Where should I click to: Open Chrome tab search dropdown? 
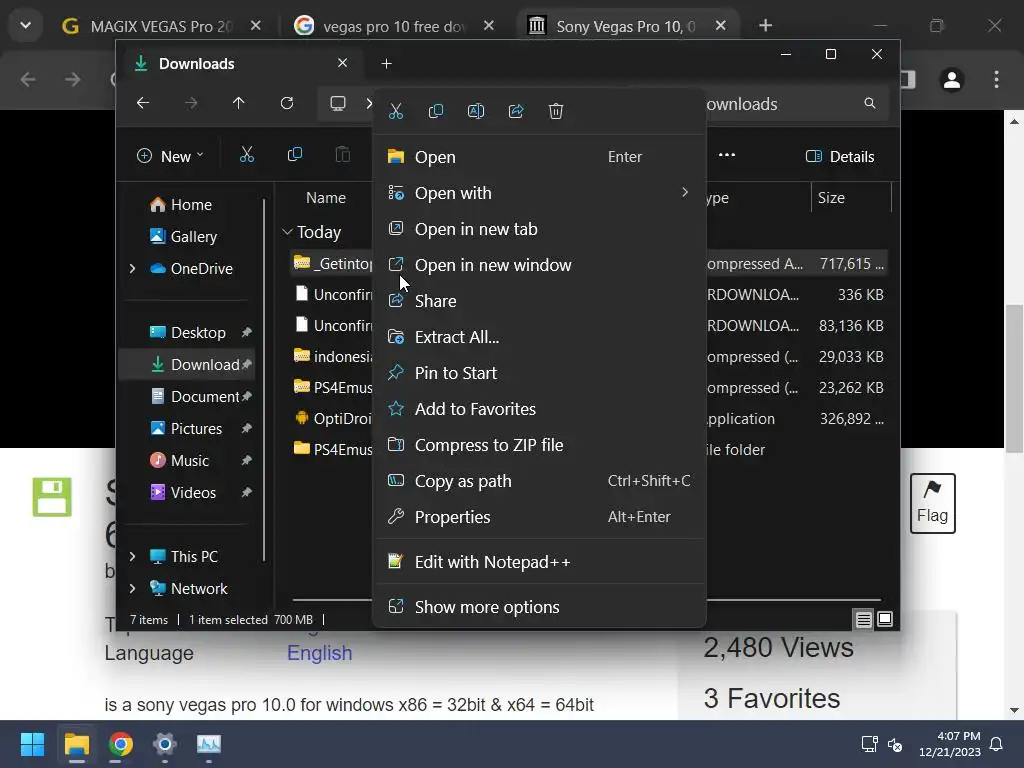[25, 25]
